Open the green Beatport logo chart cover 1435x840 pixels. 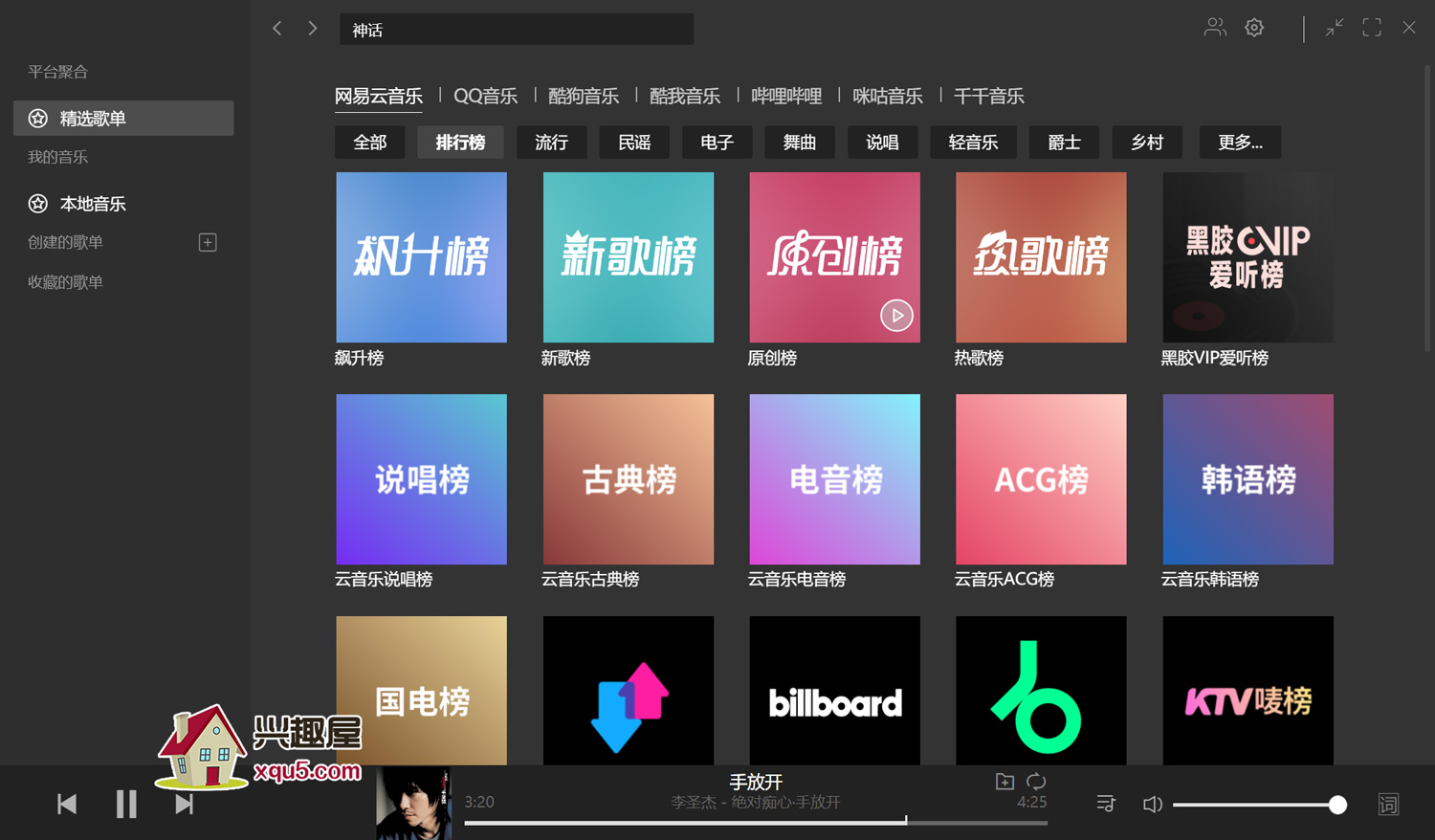tap(1041, 691)
